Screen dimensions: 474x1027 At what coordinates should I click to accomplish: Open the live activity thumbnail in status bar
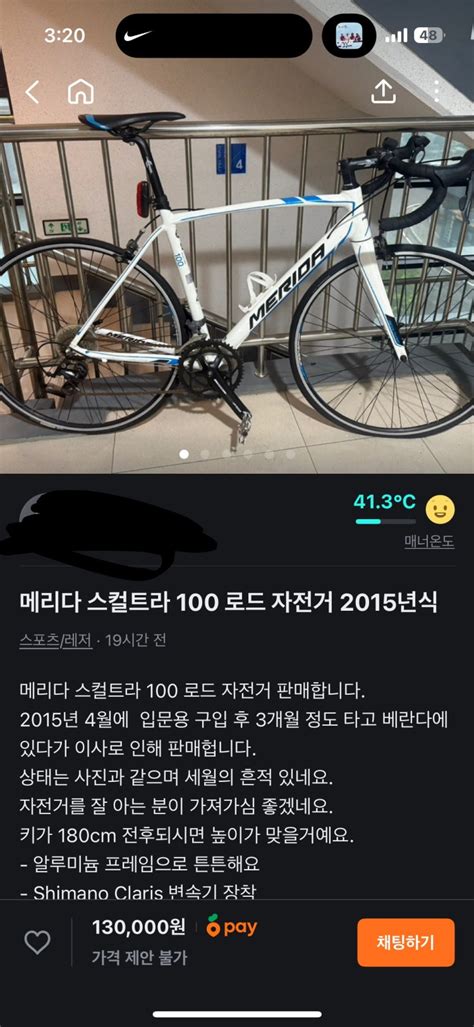click(x=348, y=35)
